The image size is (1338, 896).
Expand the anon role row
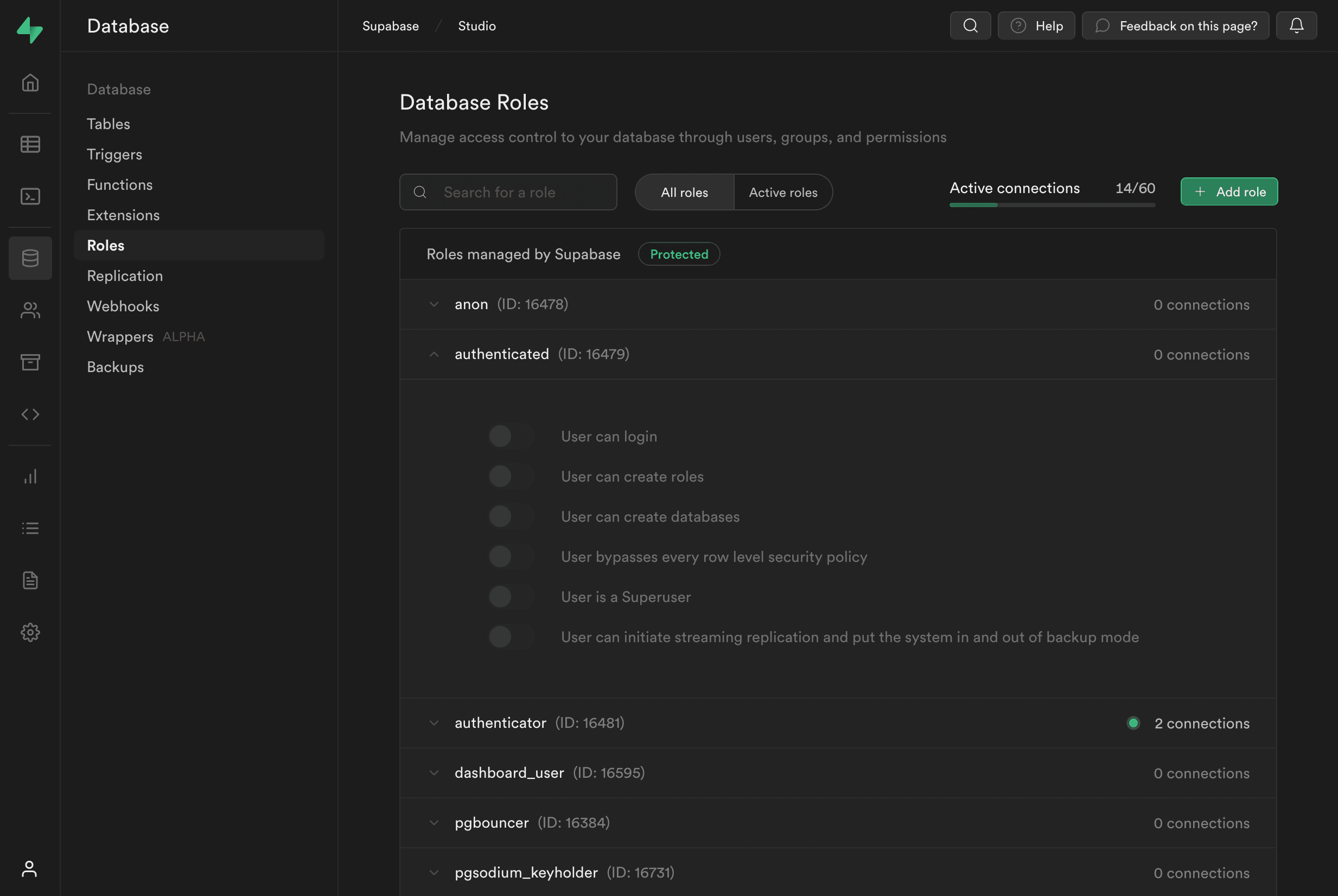tap(434, 305)
